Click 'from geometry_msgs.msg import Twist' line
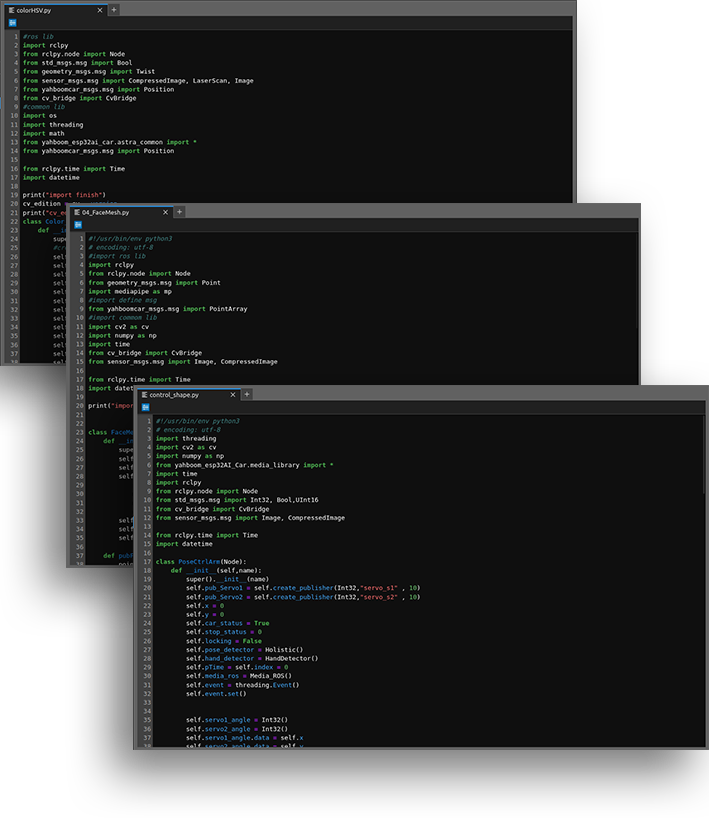This screenshot has height=818, width=709. tap(89, 71)
